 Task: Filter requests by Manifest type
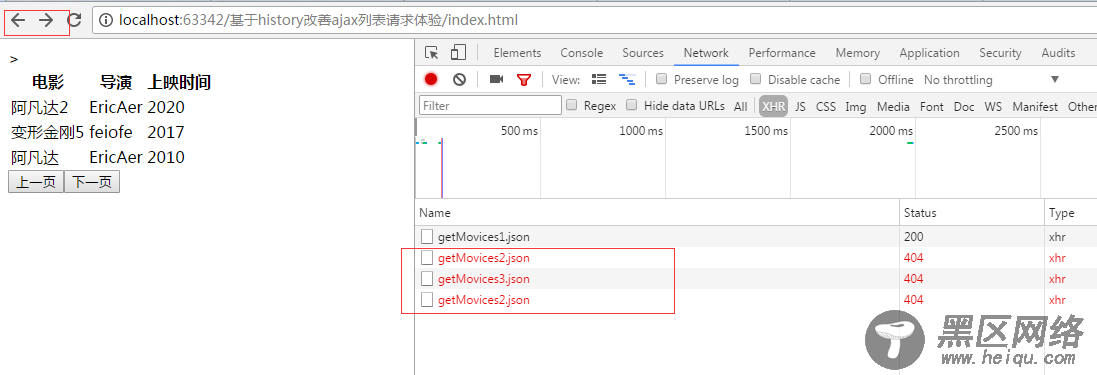(1035, 106)
